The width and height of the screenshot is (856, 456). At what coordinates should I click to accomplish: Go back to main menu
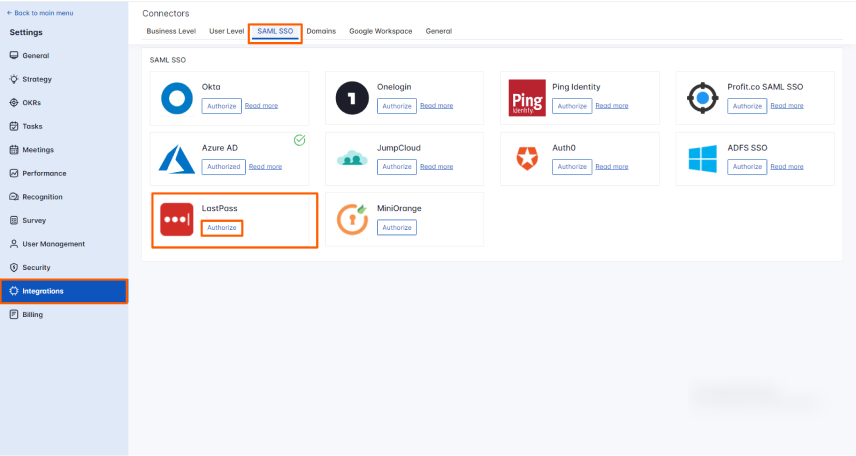click(40, 13)
